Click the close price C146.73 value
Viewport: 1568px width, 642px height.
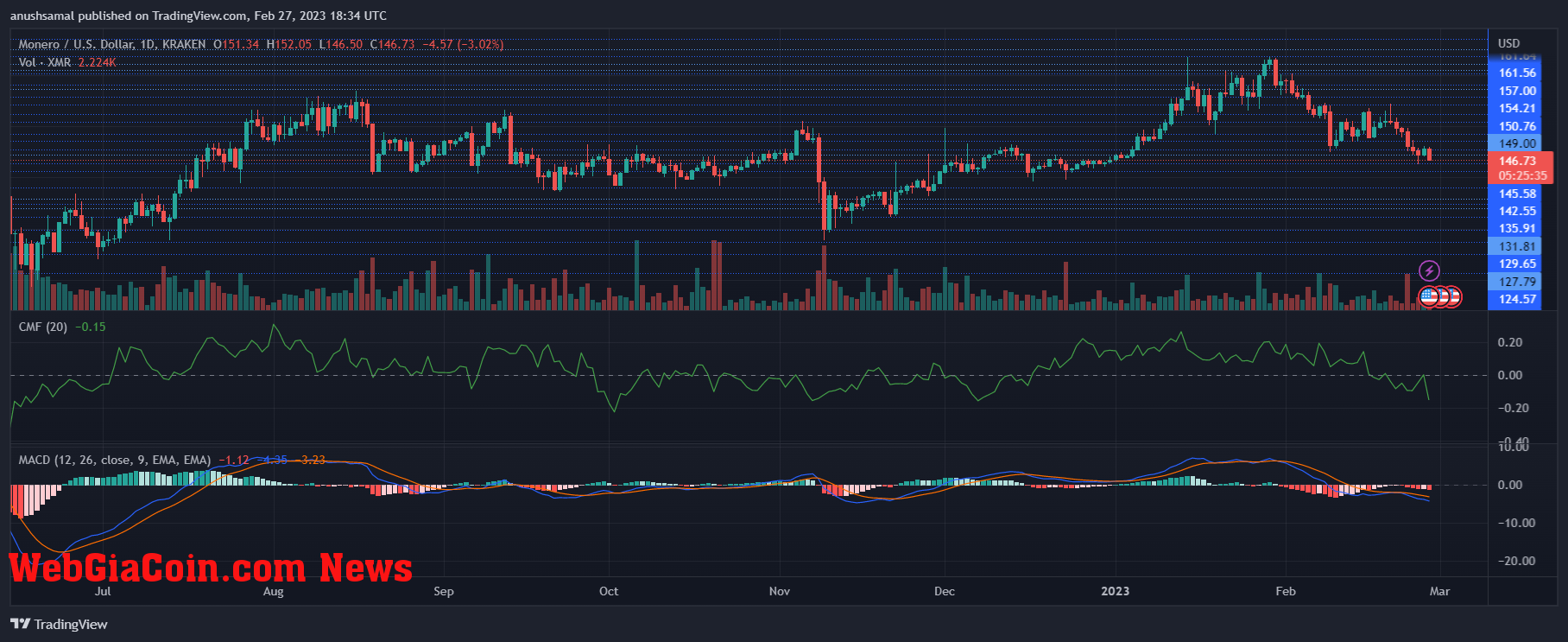393,44
